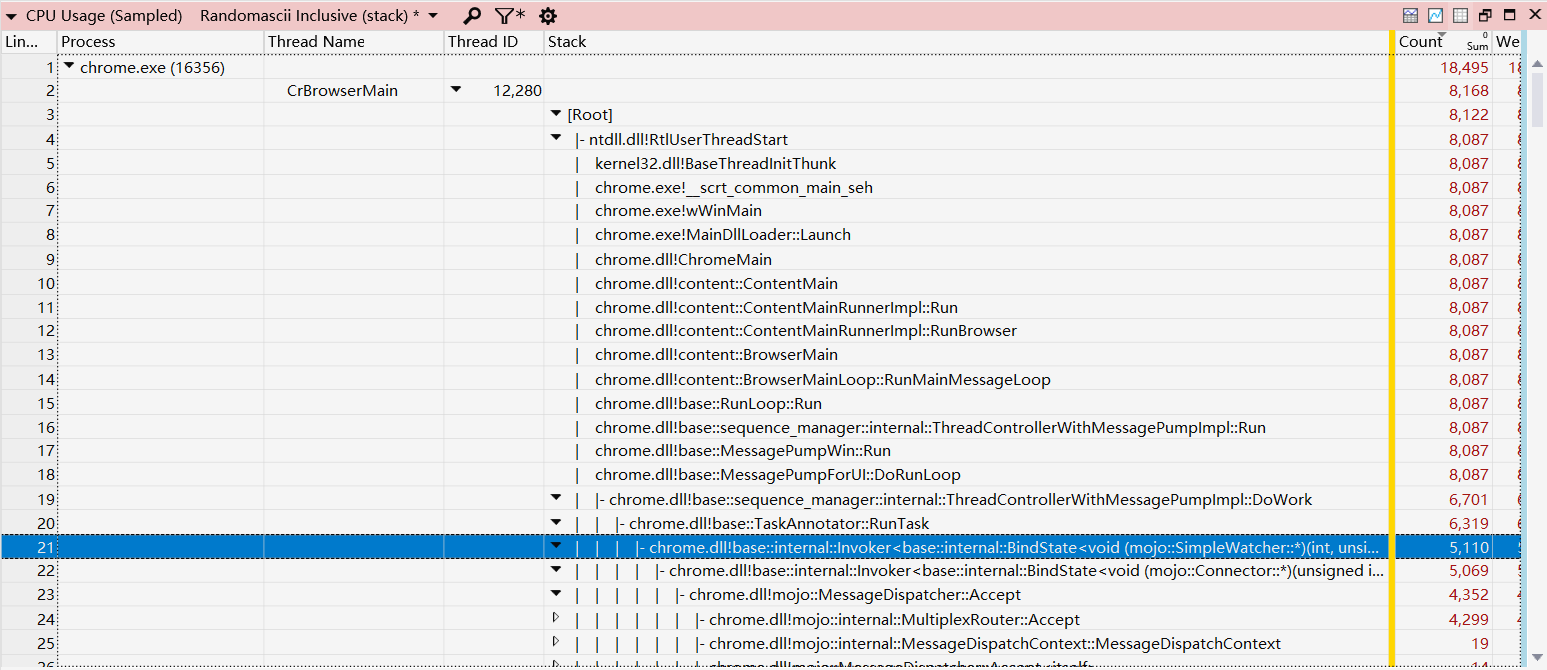Switch to graph only display

point(1435,15)
